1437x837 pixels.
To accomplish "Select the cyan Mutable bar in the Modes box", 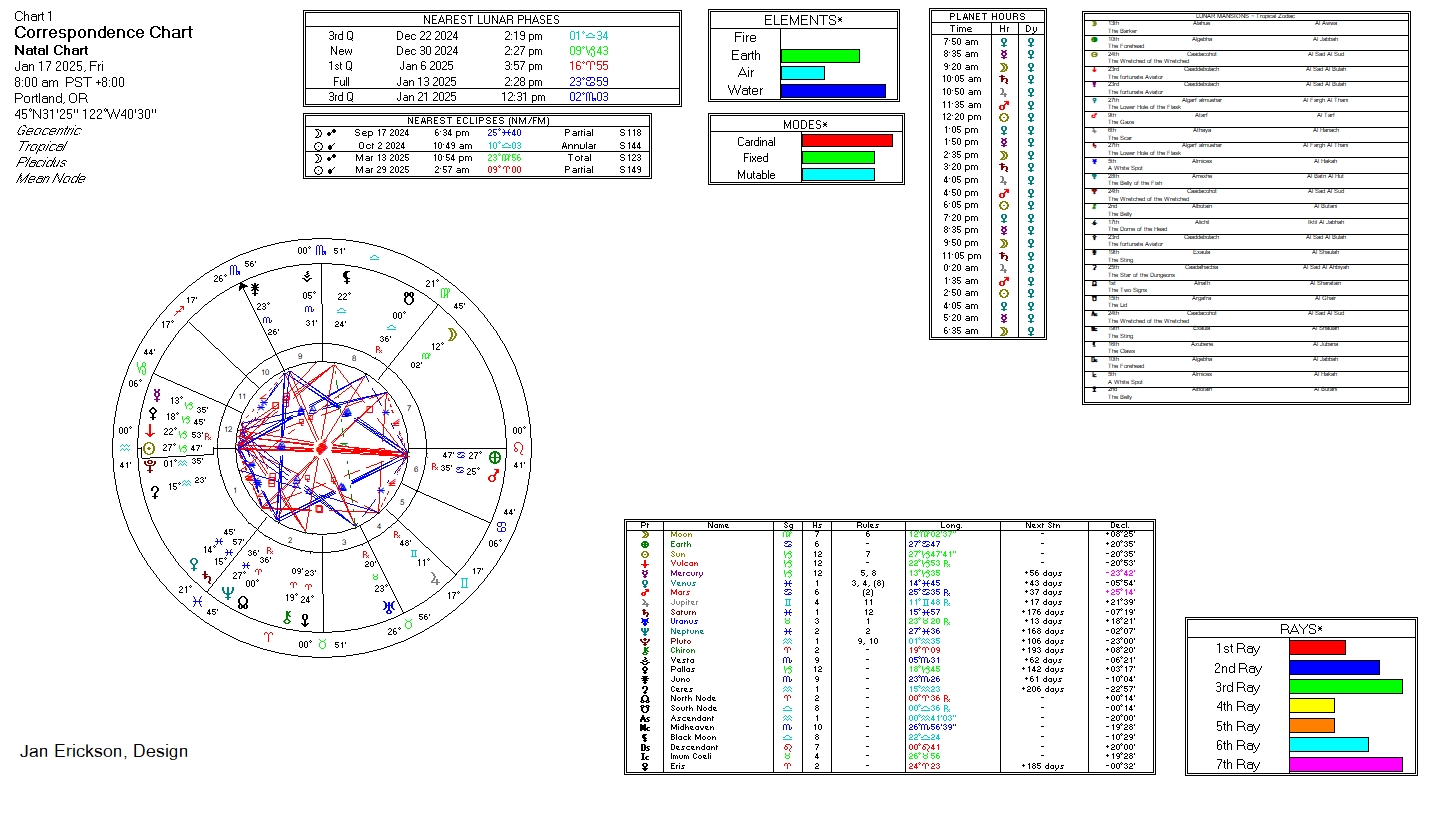I will click(838, 175).
